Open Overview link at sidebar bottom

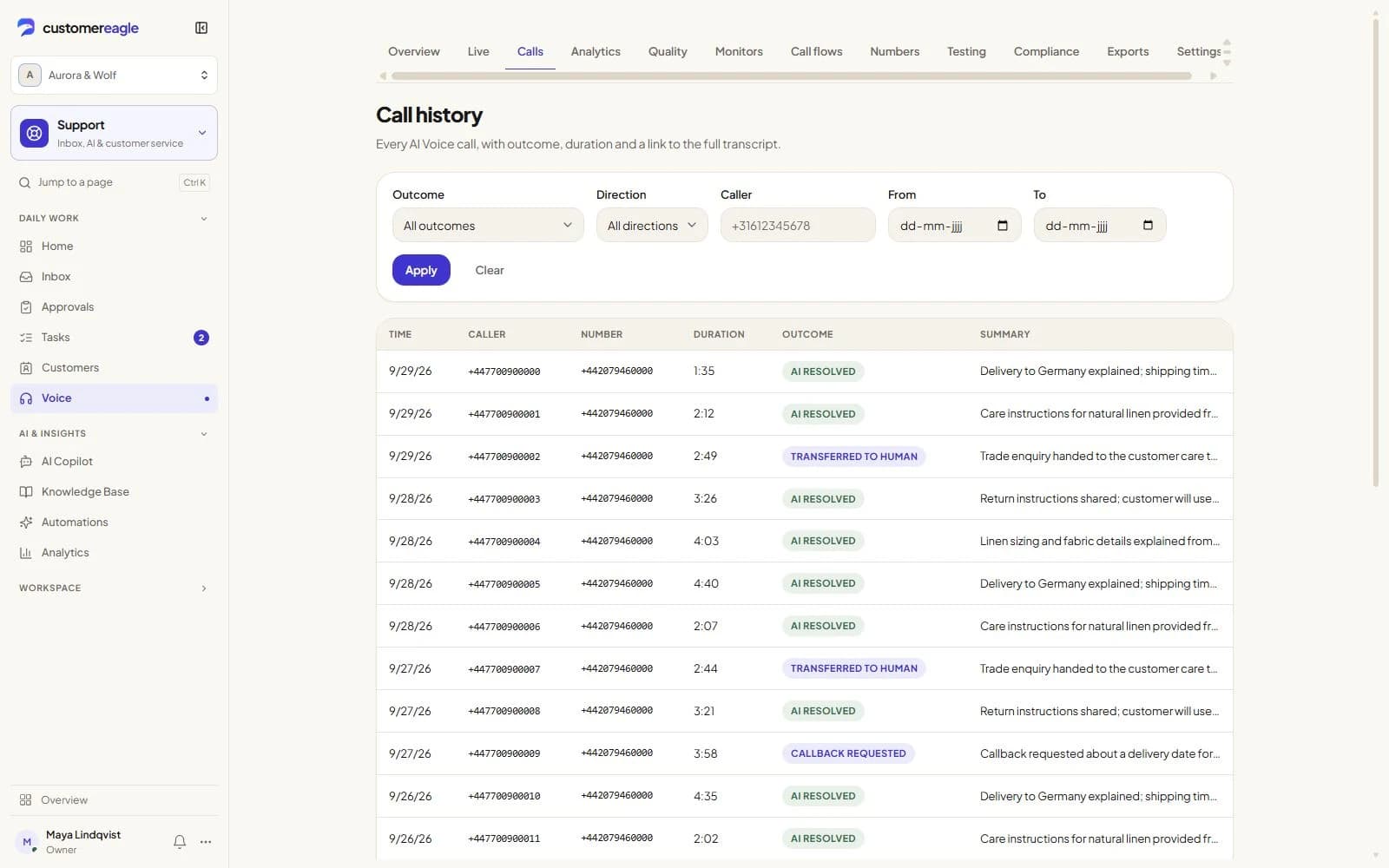[x=114, y=800]
